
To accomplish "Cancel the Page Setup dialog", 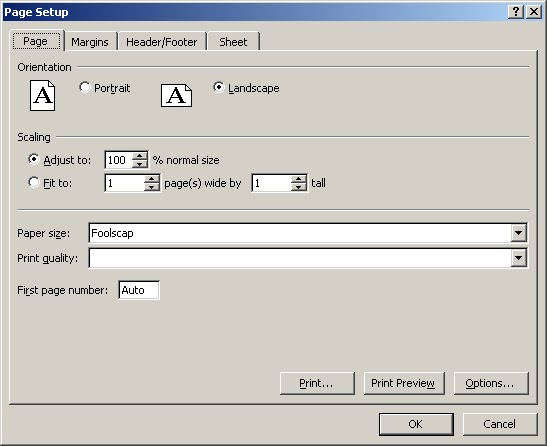I will tap(500, 424).
